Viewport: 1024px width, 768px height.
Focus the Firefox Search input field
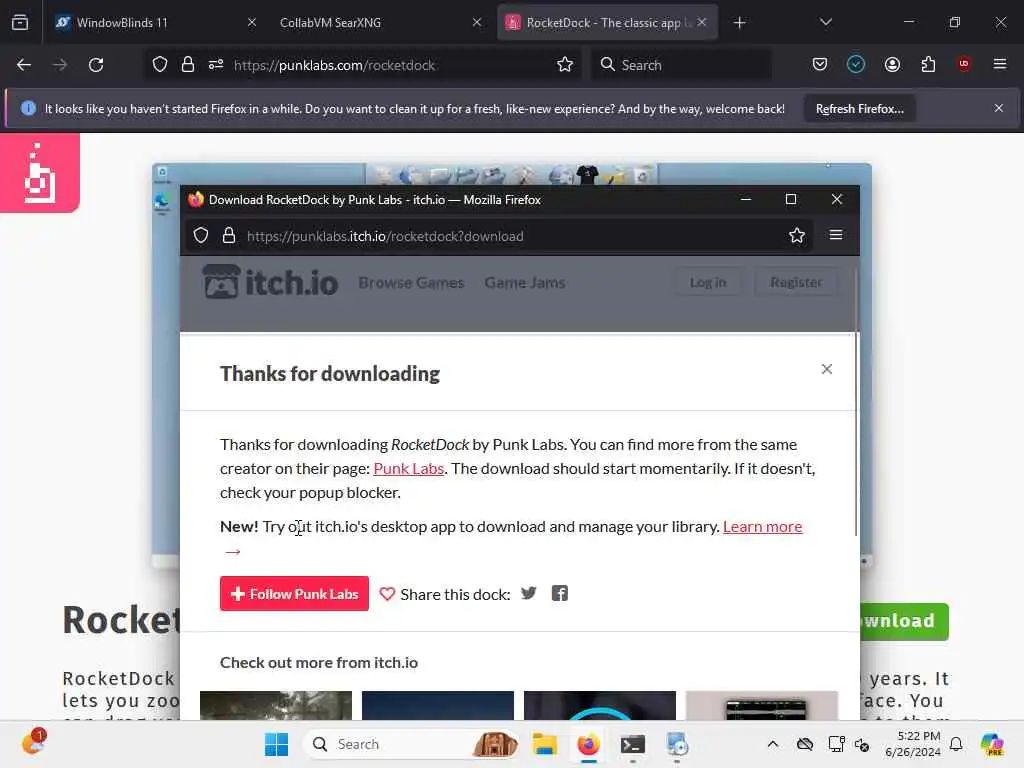[x=682, y=65]
